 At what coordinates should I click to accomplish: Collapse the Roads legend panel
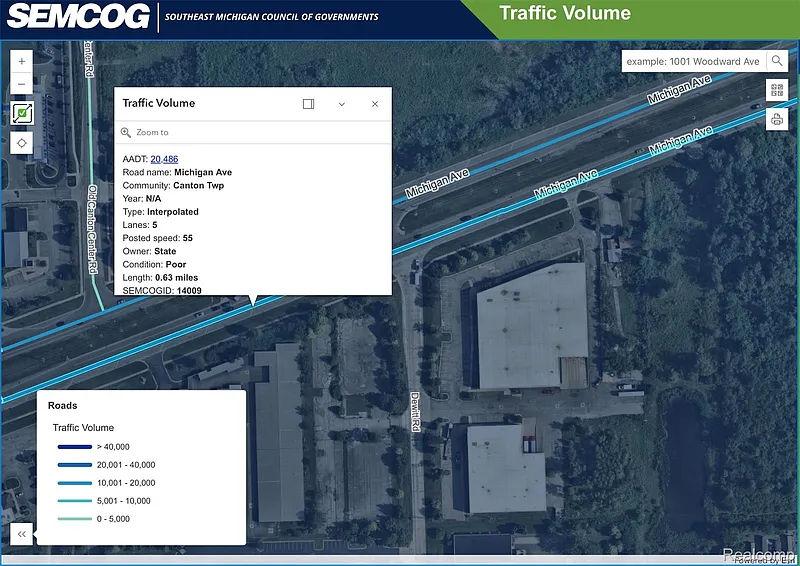pyautogui.click(x=21, y=534)
